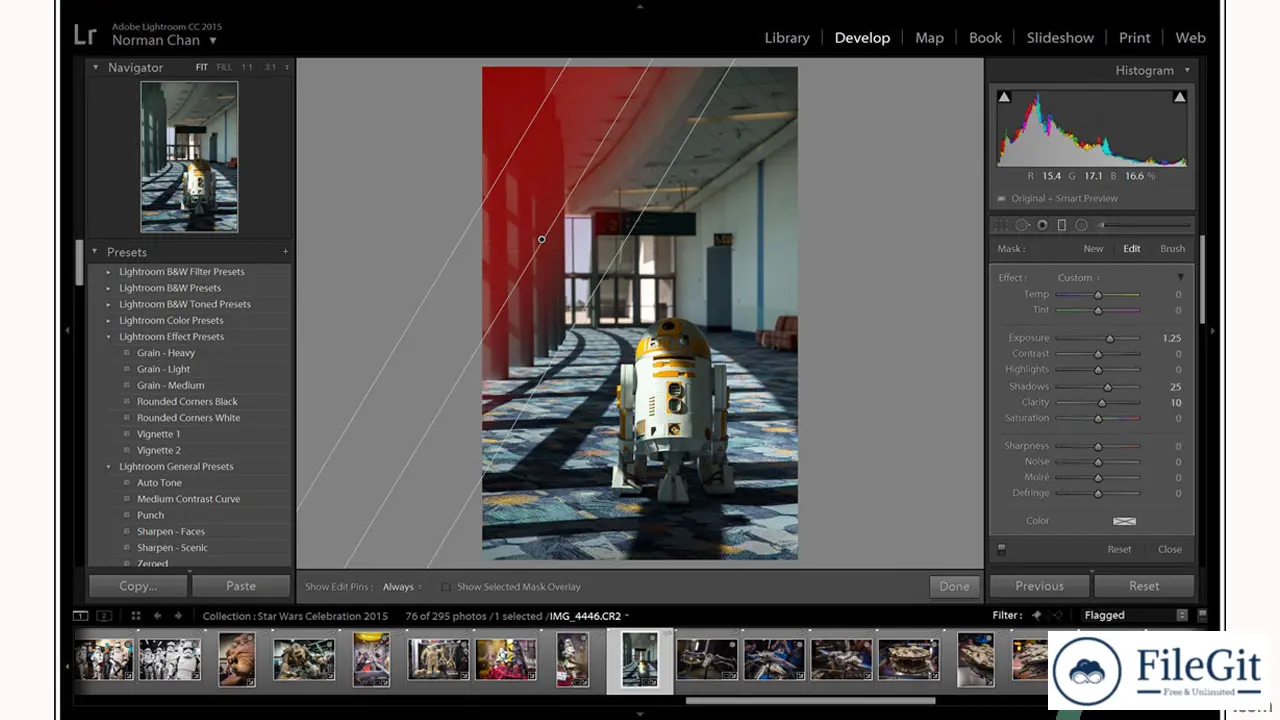Viewport: 1280px width, 720px height.
Task: Select the Red Eye Correction tool icon
Action: point(1042,225)
